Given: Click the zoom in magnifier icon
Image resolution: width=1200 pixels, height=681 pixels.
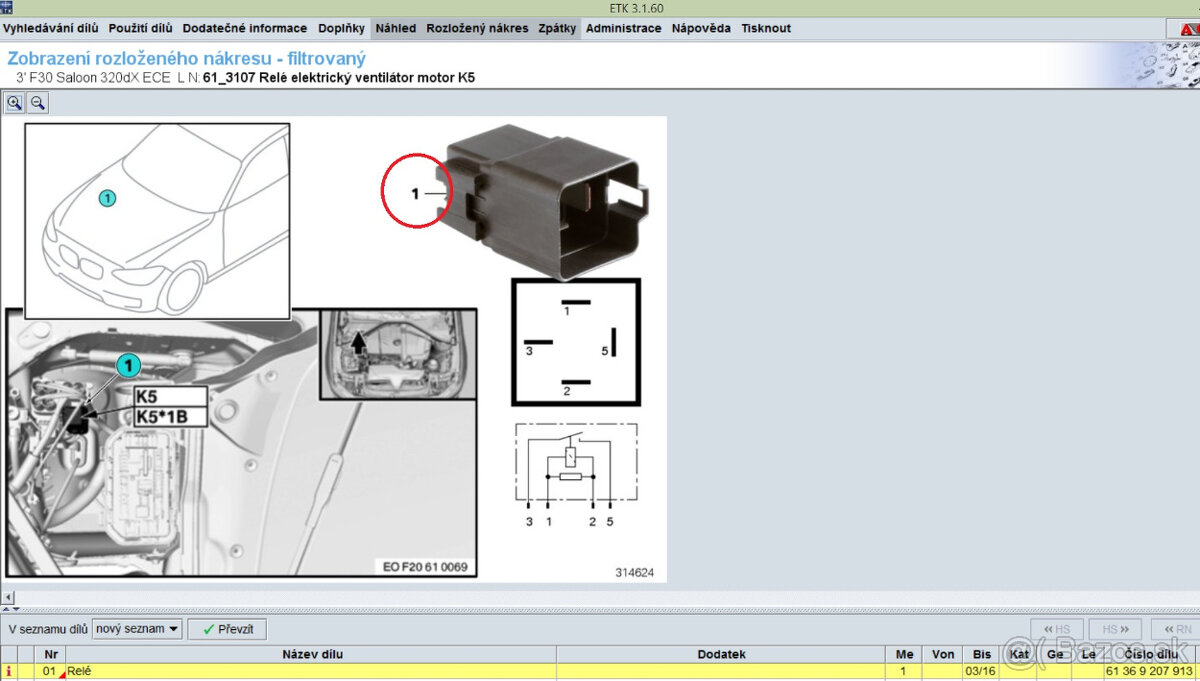Looking at the screenshot, I should point(14,102).
